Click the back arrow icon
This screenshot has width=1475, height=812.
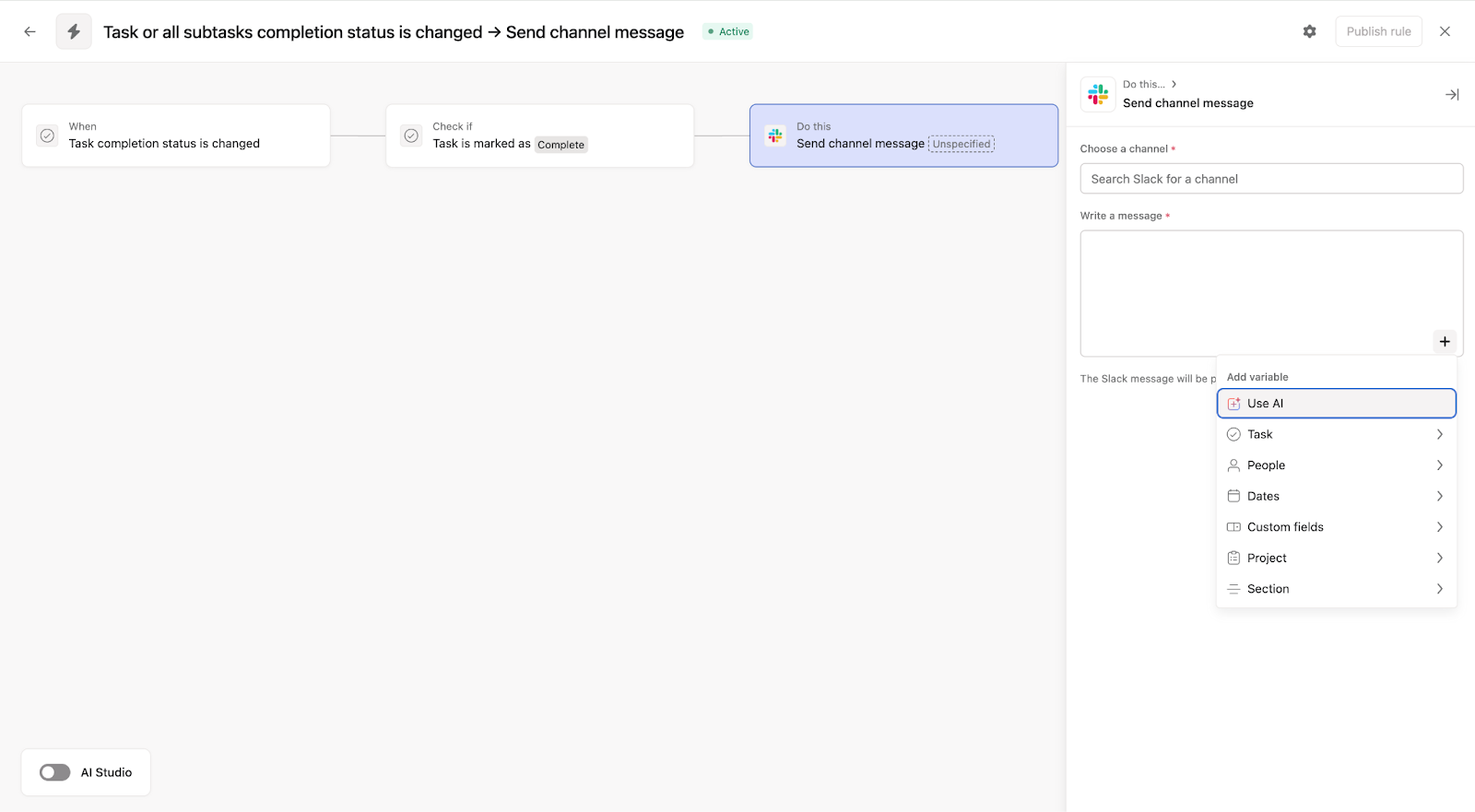(29, 31)
